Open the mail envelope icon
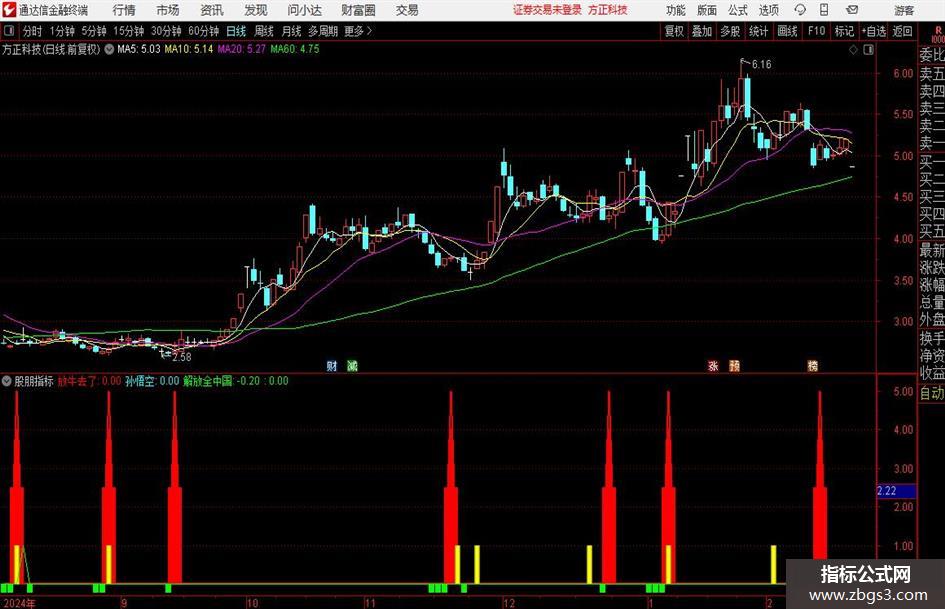Screen dimensions: 945x609 [x=852, y=10]
